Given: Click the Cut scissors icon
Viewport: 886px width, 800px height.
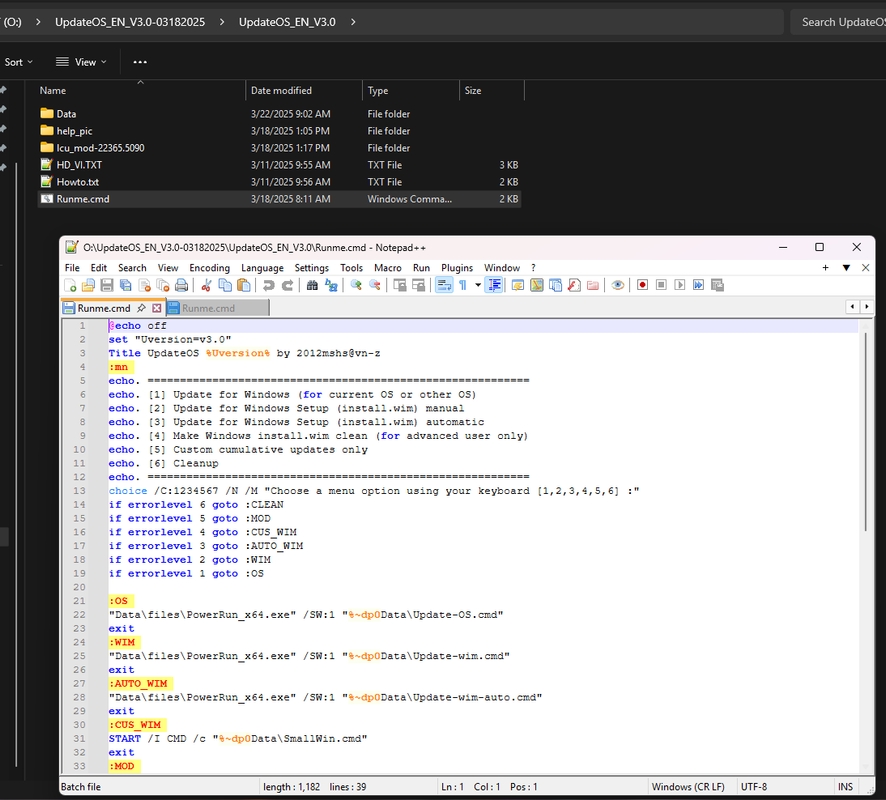Looking at the screenshot, I should [x=207, y=285].
